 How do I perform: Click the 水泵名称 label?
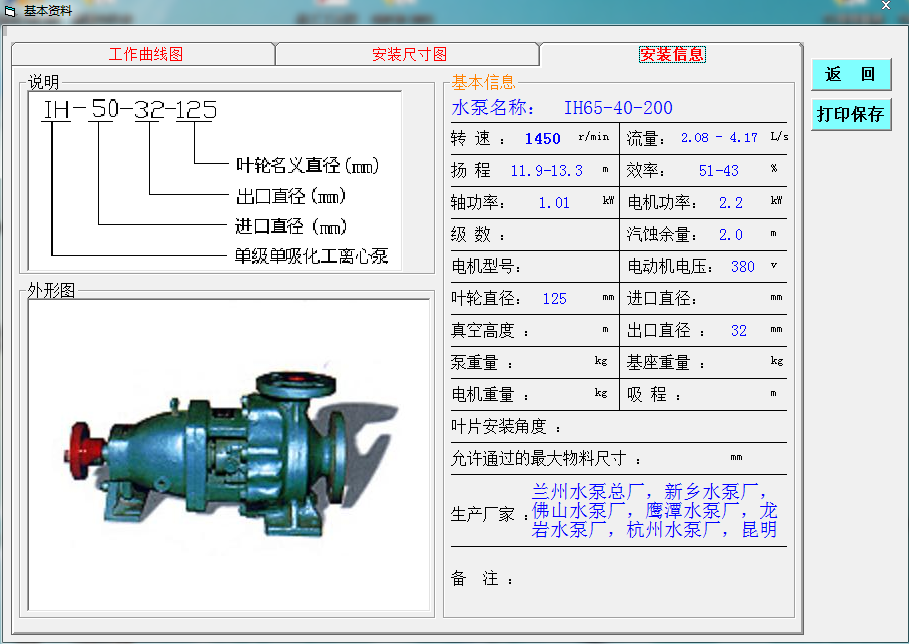point(493,108)
